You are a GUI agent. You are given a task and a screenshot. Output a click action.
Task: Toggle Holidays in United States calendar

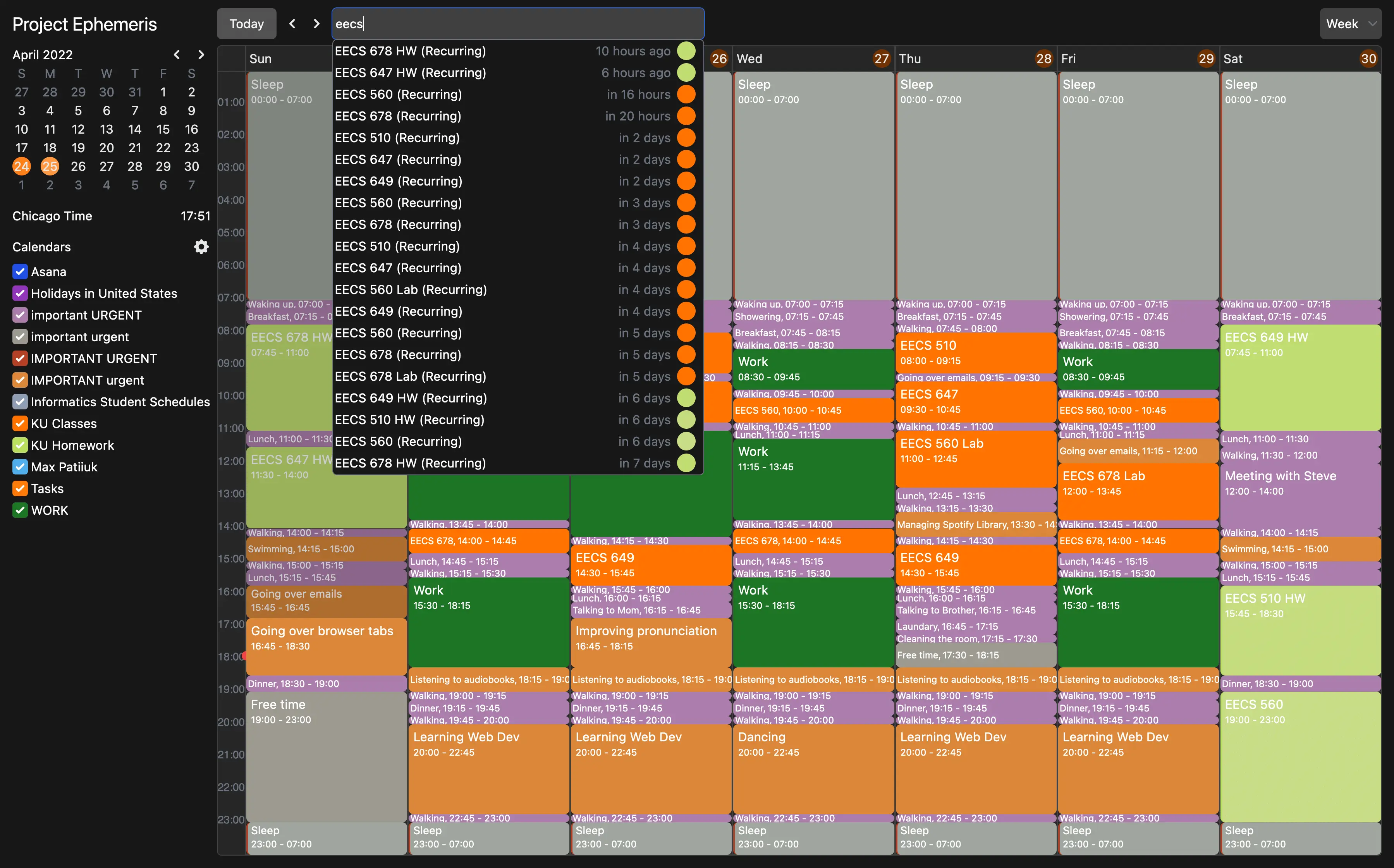20,293
